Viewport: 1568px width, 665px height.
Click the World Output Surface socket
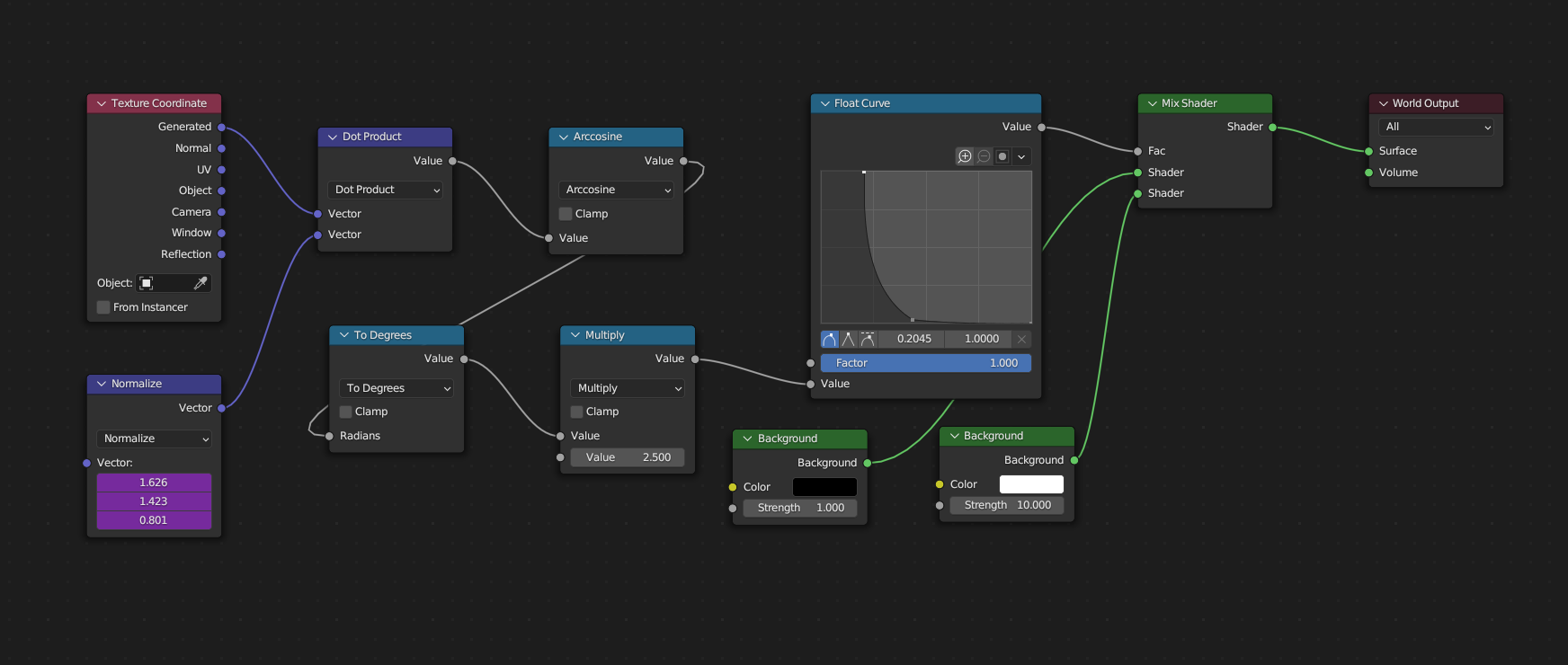[x=1369, y=151]
